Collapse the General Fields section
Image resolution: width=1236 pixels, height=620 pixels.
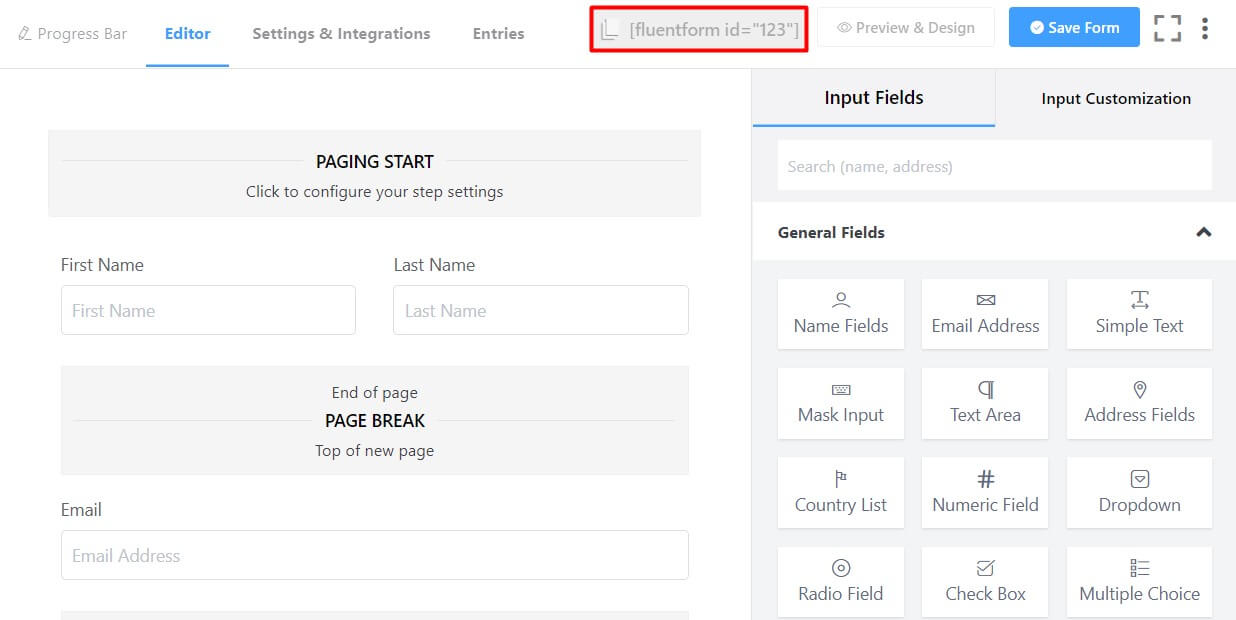[1203, 231]
